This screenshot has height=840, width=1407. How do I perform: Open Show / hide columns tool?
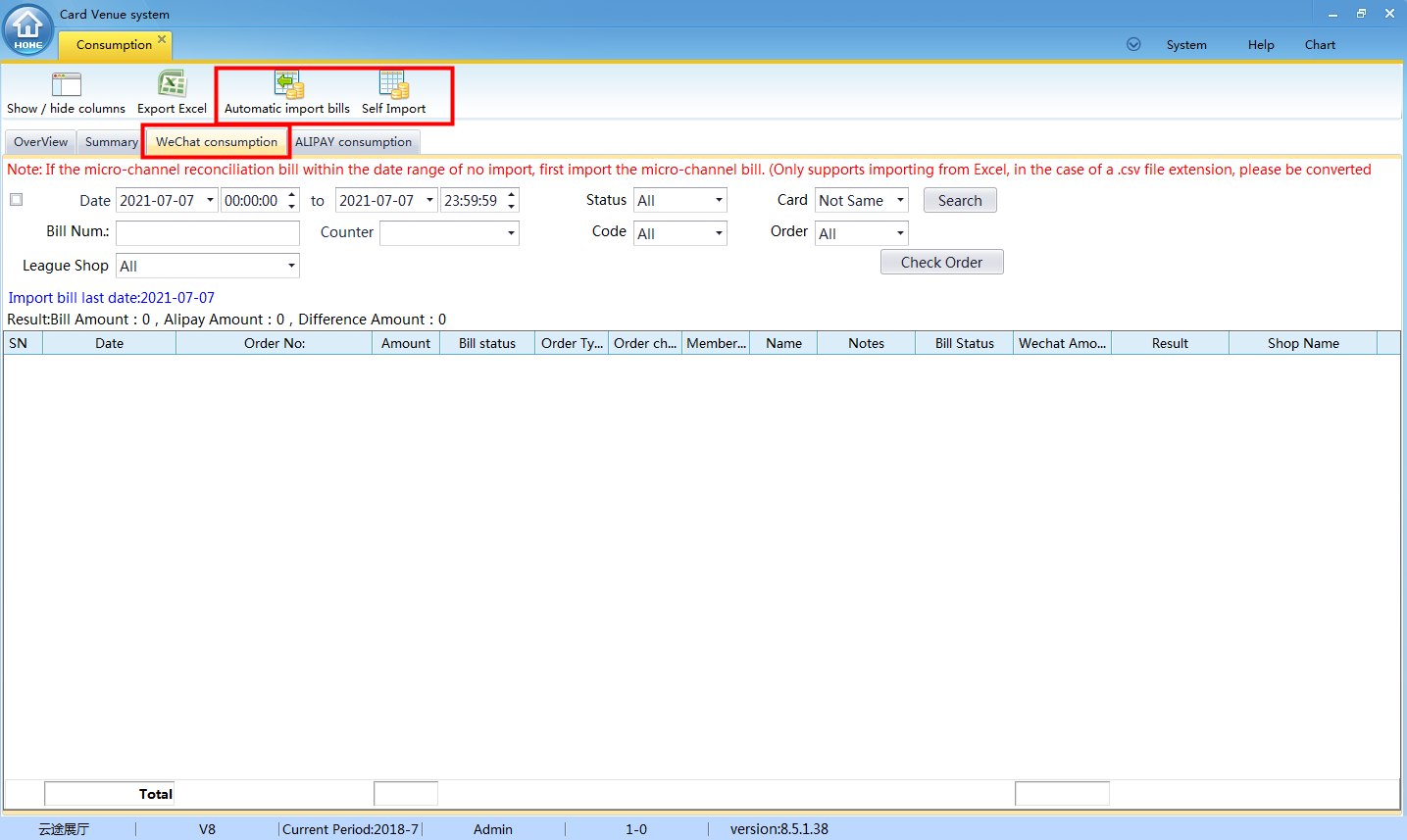[x=66, y=93]
